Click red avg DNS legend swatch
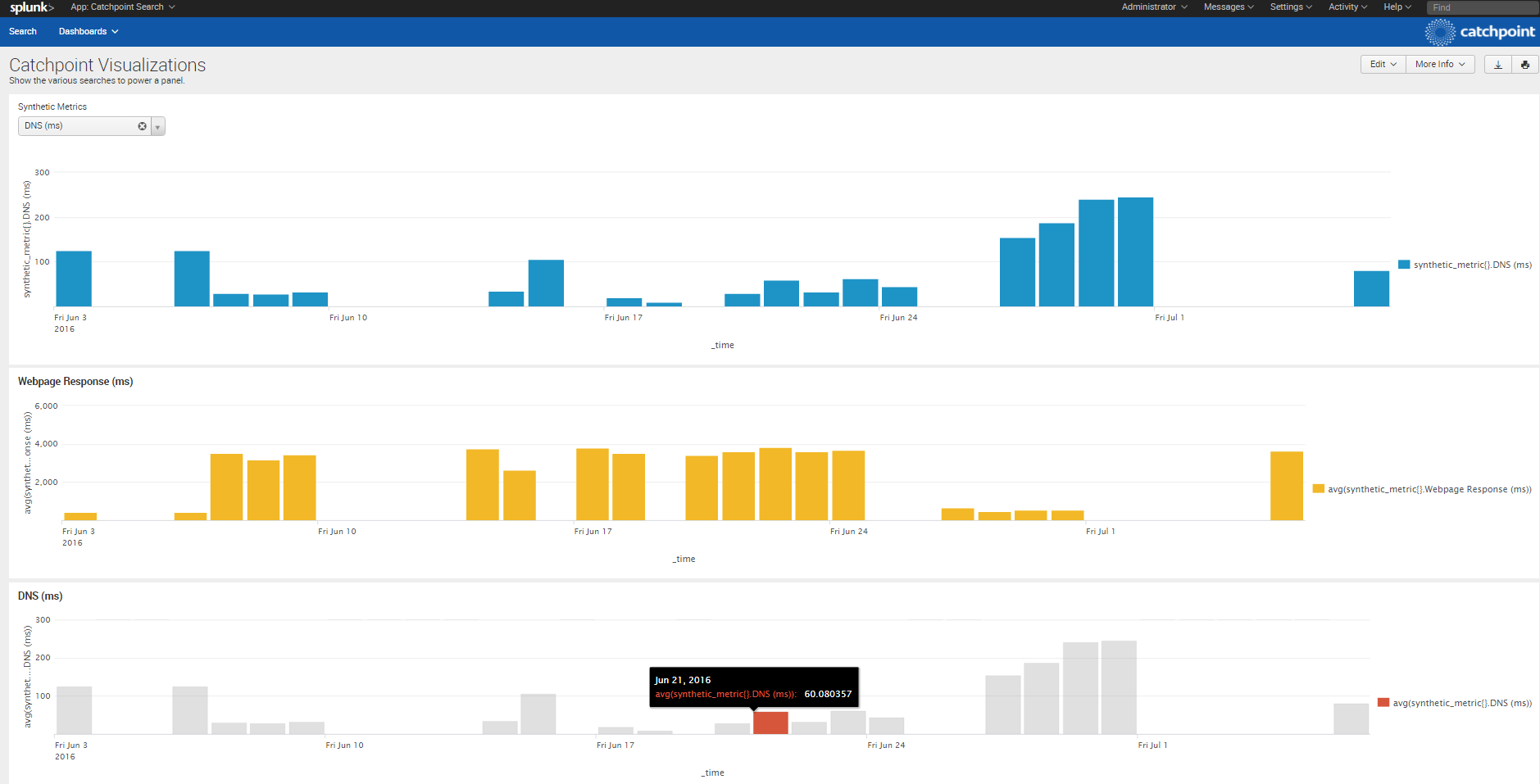 click(1383, 703)
